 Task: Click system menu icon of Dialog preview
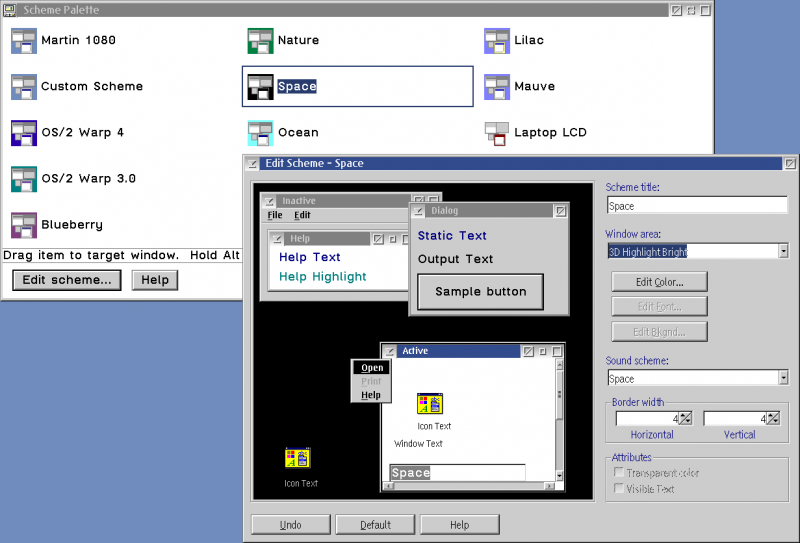pos(418,211)
